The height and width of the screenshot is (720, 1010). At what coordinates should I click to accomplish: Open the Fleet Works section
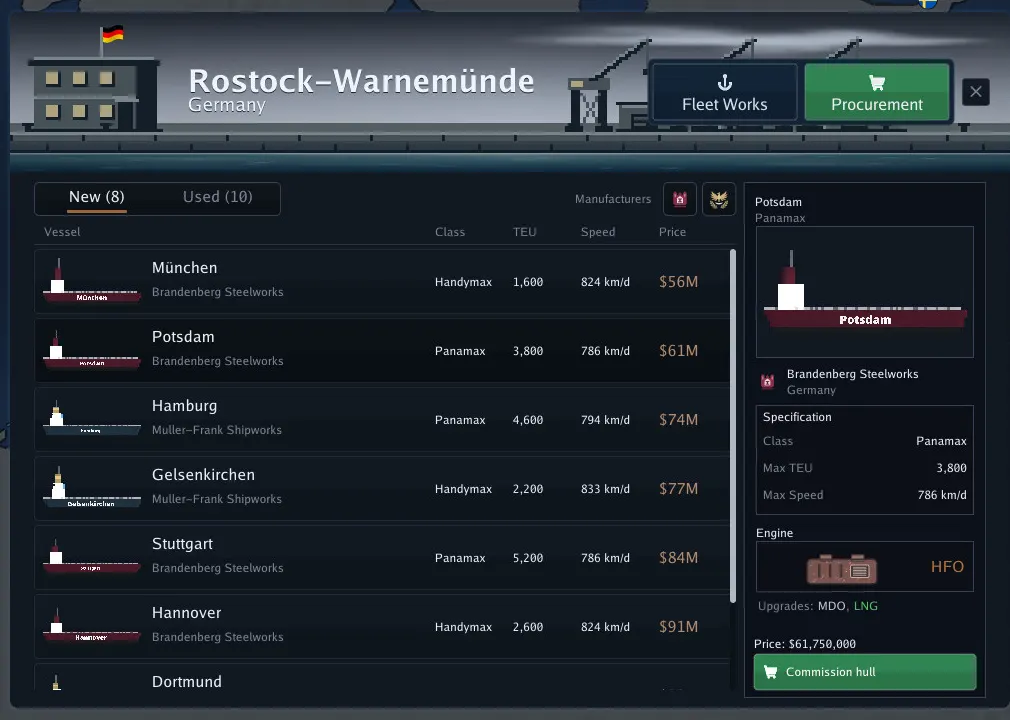725,92
